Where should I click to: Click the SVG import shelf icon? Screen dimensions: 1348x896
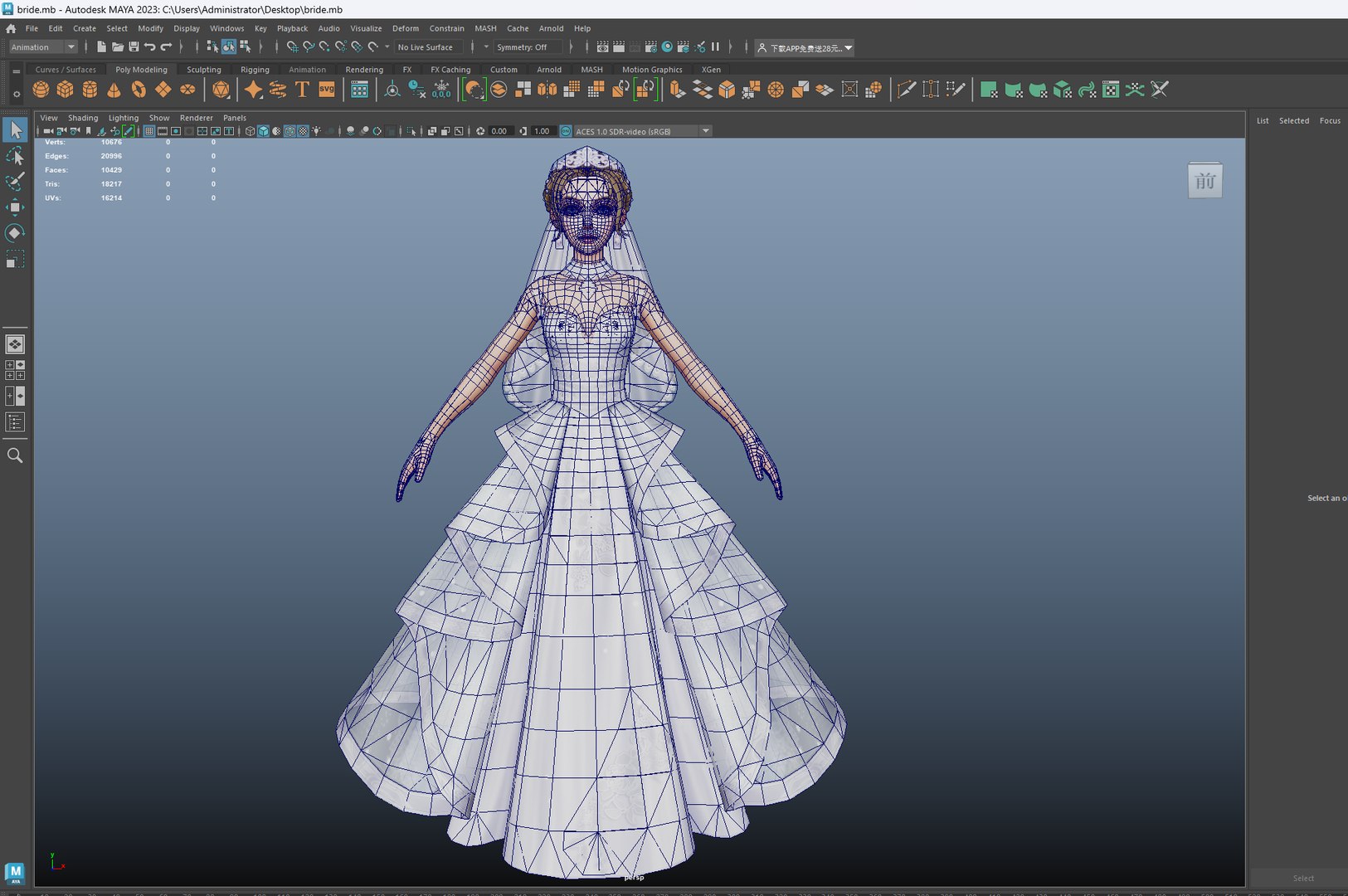click(327, 90)
